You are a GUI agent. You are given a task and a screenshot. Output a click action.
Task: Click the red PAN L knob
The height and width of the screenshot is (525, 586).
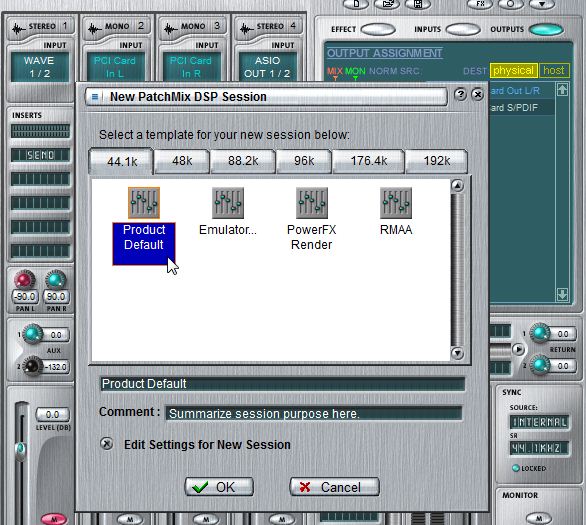click(x=24, y=280)
